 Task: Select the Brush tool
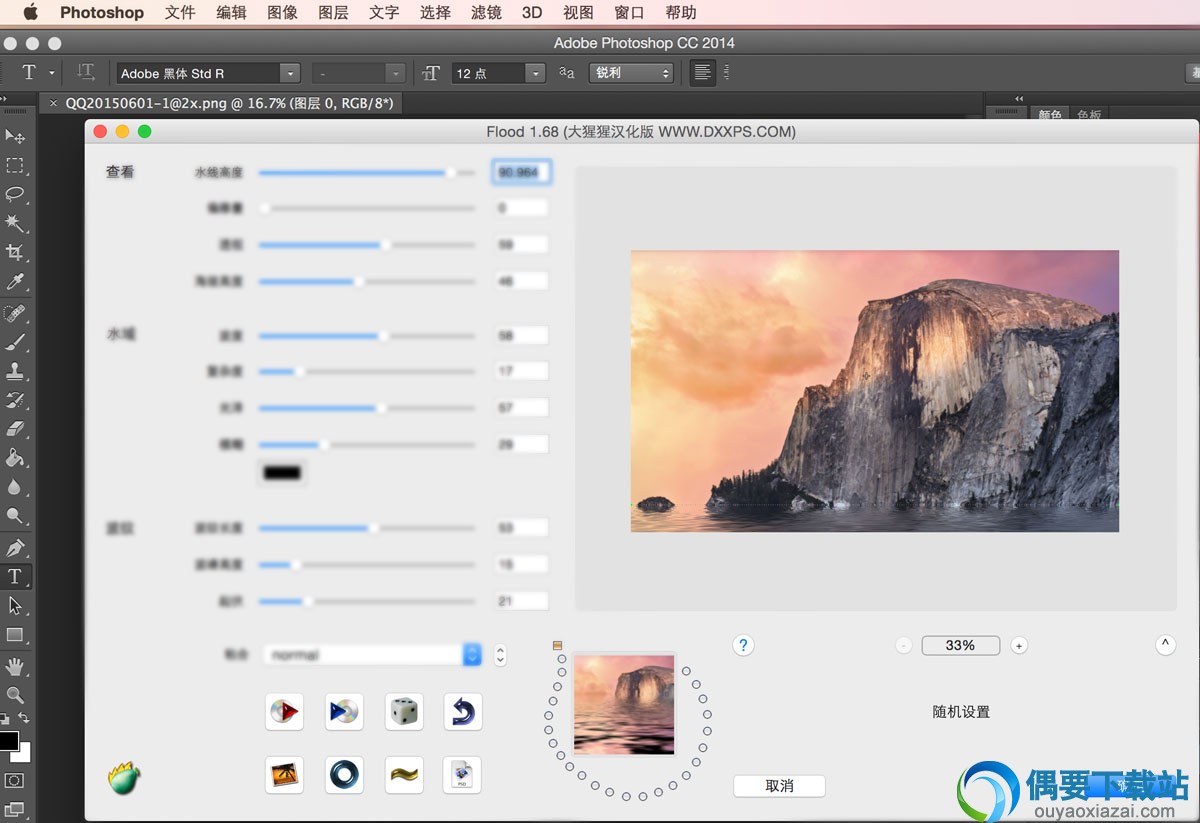click(x=15, y=343)
